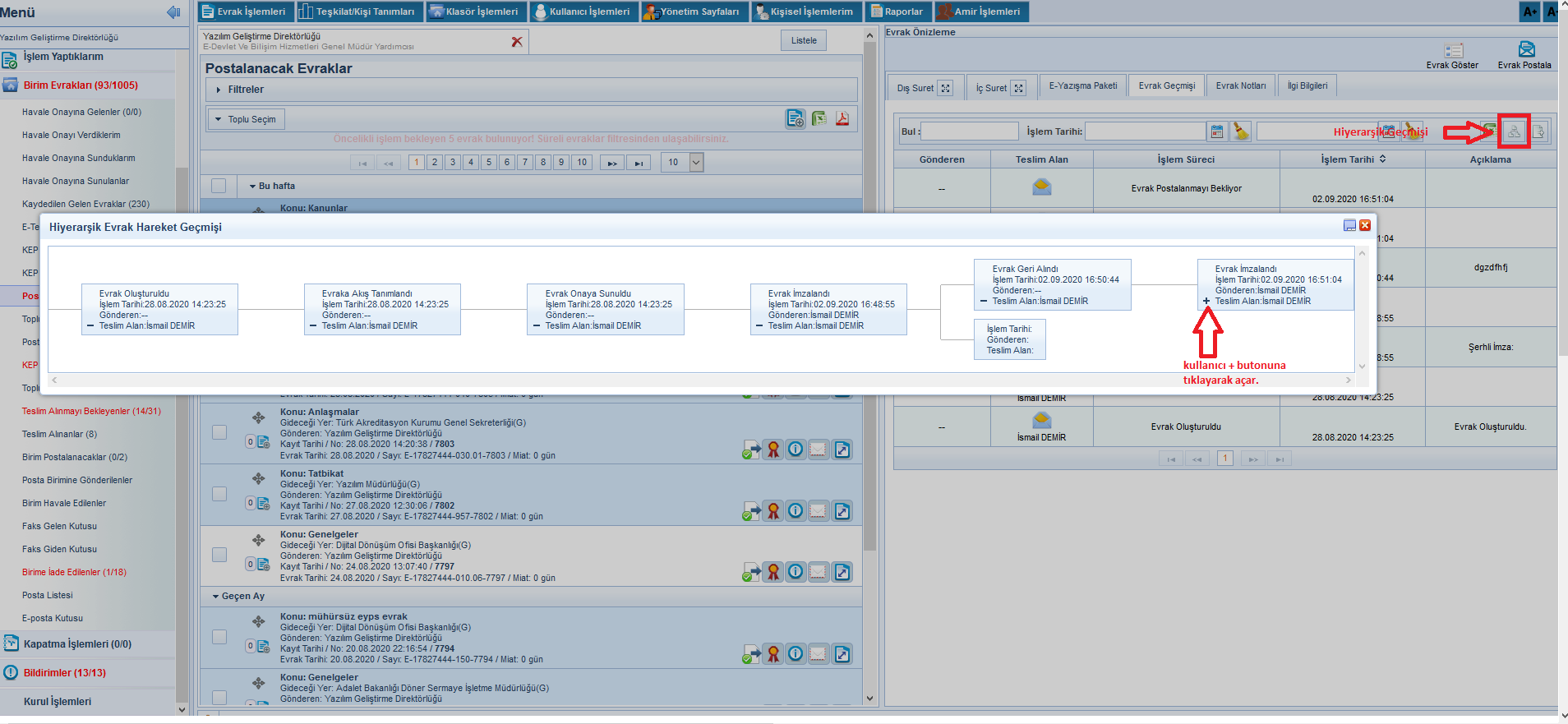The image size is (1568, 724).
Task: Export the document list to Excel
Action: (x=819, y=119)
